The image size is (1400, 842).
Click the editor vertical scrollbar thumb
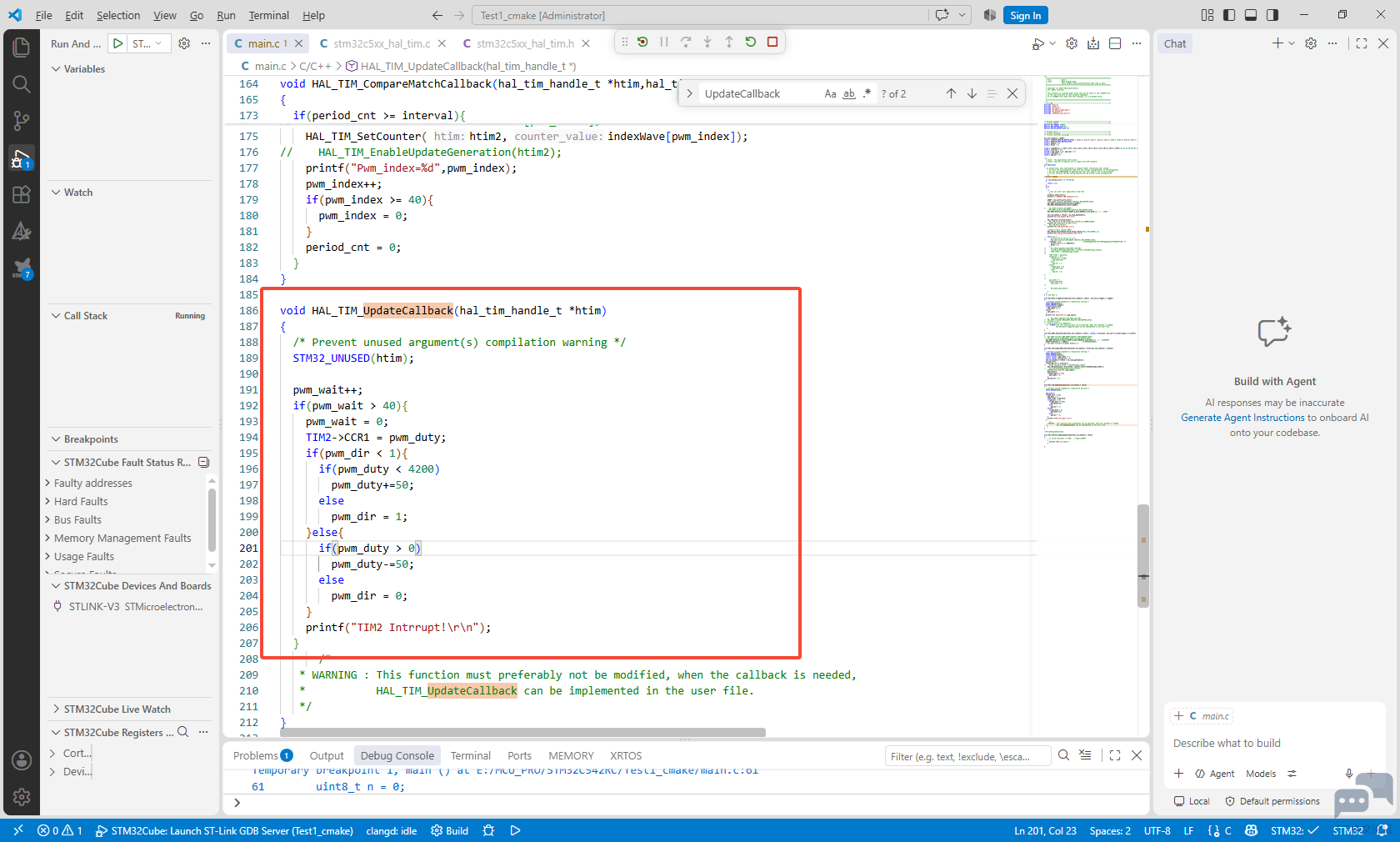(1143, 556)
